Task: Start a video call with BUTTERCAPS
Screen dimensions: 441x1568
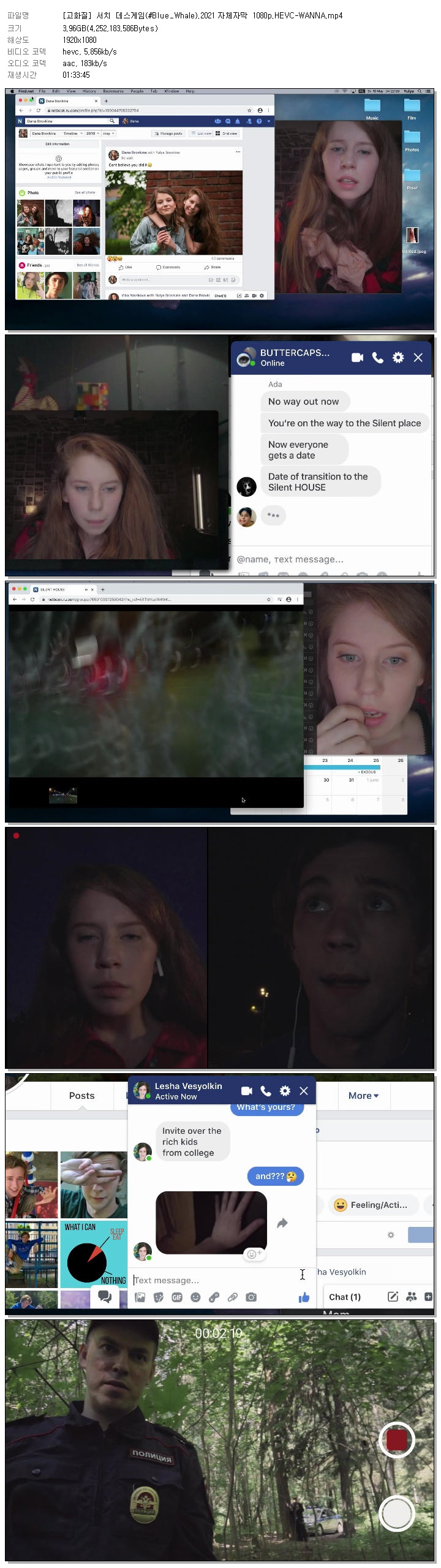Action: 357,357
